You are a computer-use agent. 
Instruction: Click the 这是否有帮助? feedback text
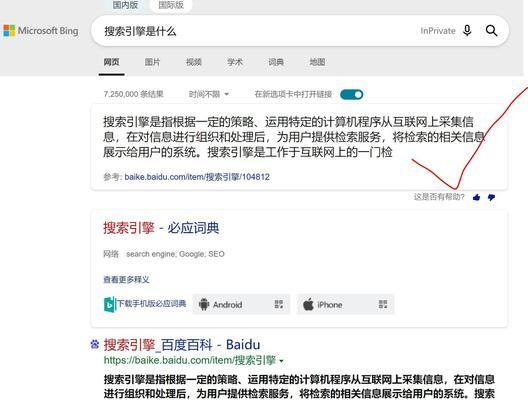click(x=439, y=197)
